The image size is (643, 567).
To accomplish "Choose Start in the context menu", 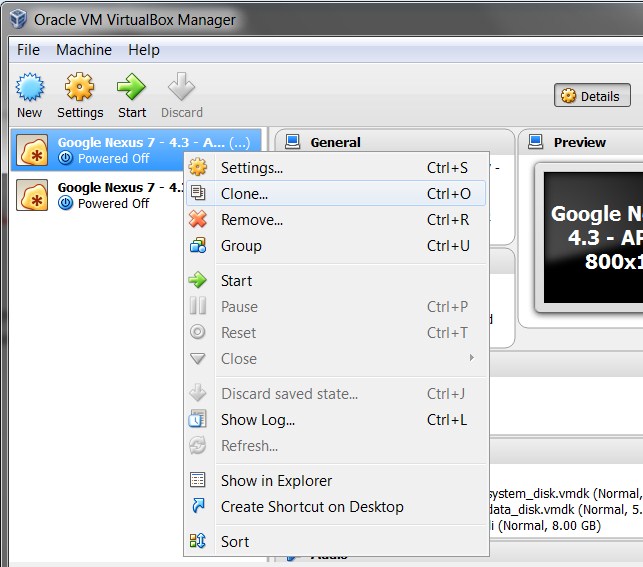I will [x=336, y=281].
